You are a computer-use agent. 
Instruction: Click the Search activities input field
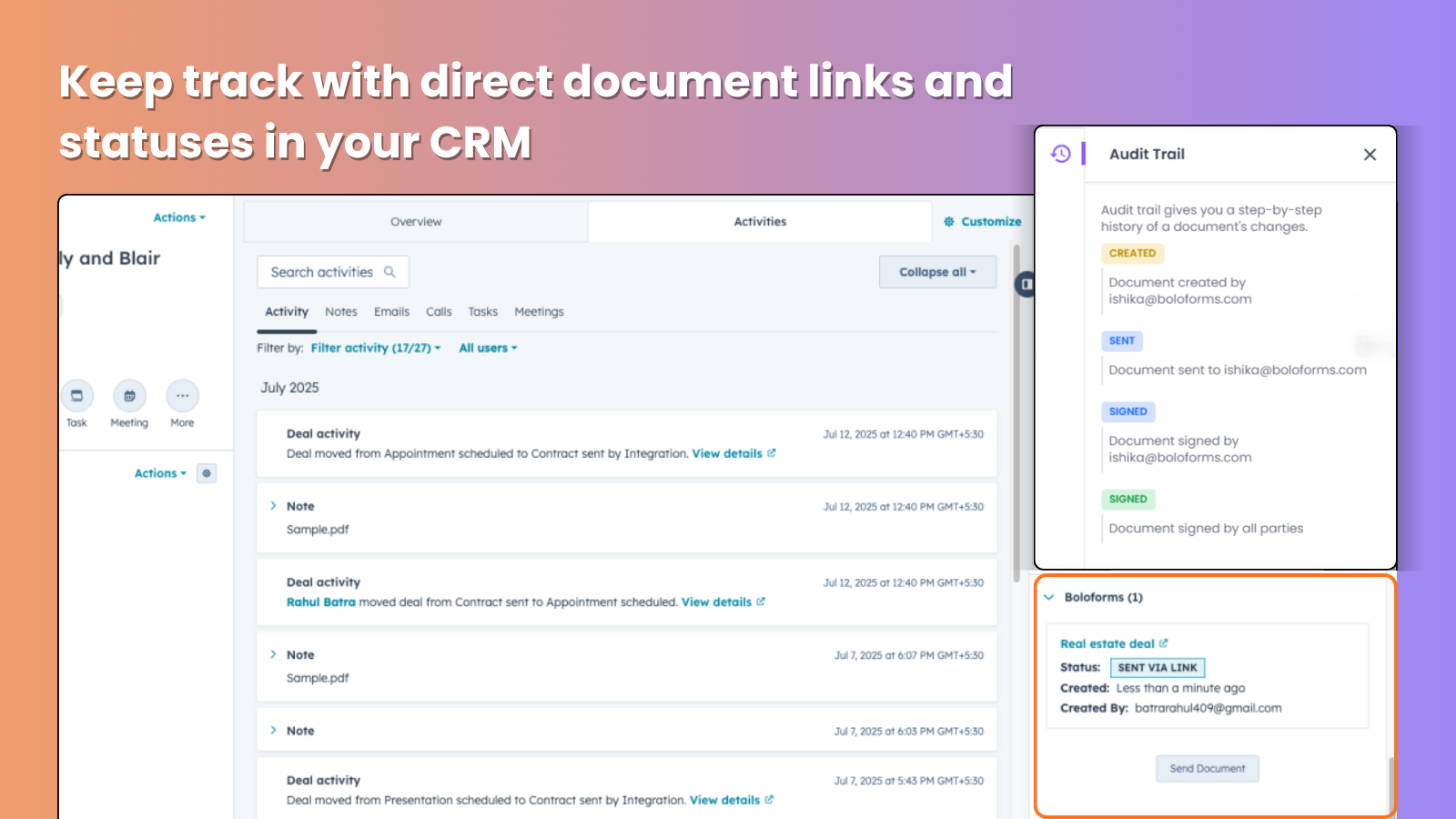pyautogui.click(x=322, y=272)
